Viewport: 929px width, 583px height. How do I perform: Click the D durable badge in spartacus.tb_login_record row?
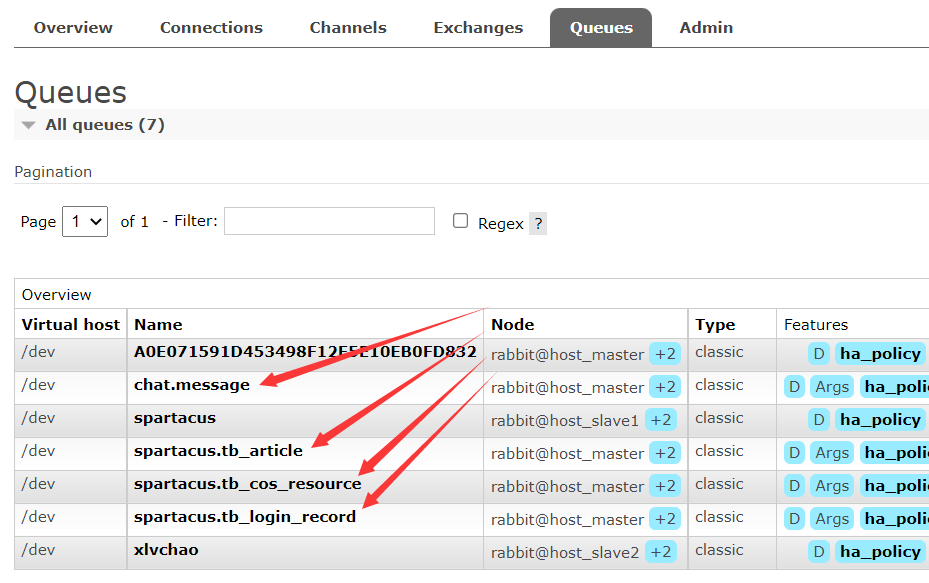click(x=795, y=519)
